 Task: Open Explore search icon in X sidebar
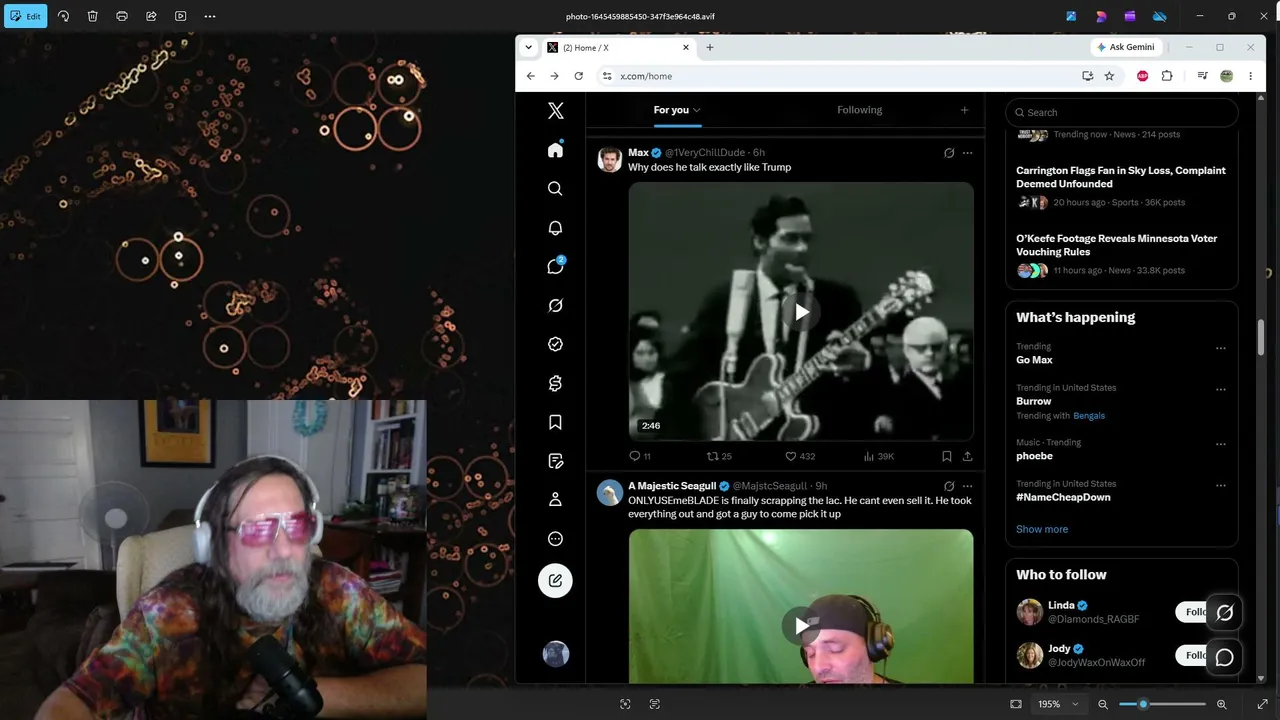pos(556,189)
